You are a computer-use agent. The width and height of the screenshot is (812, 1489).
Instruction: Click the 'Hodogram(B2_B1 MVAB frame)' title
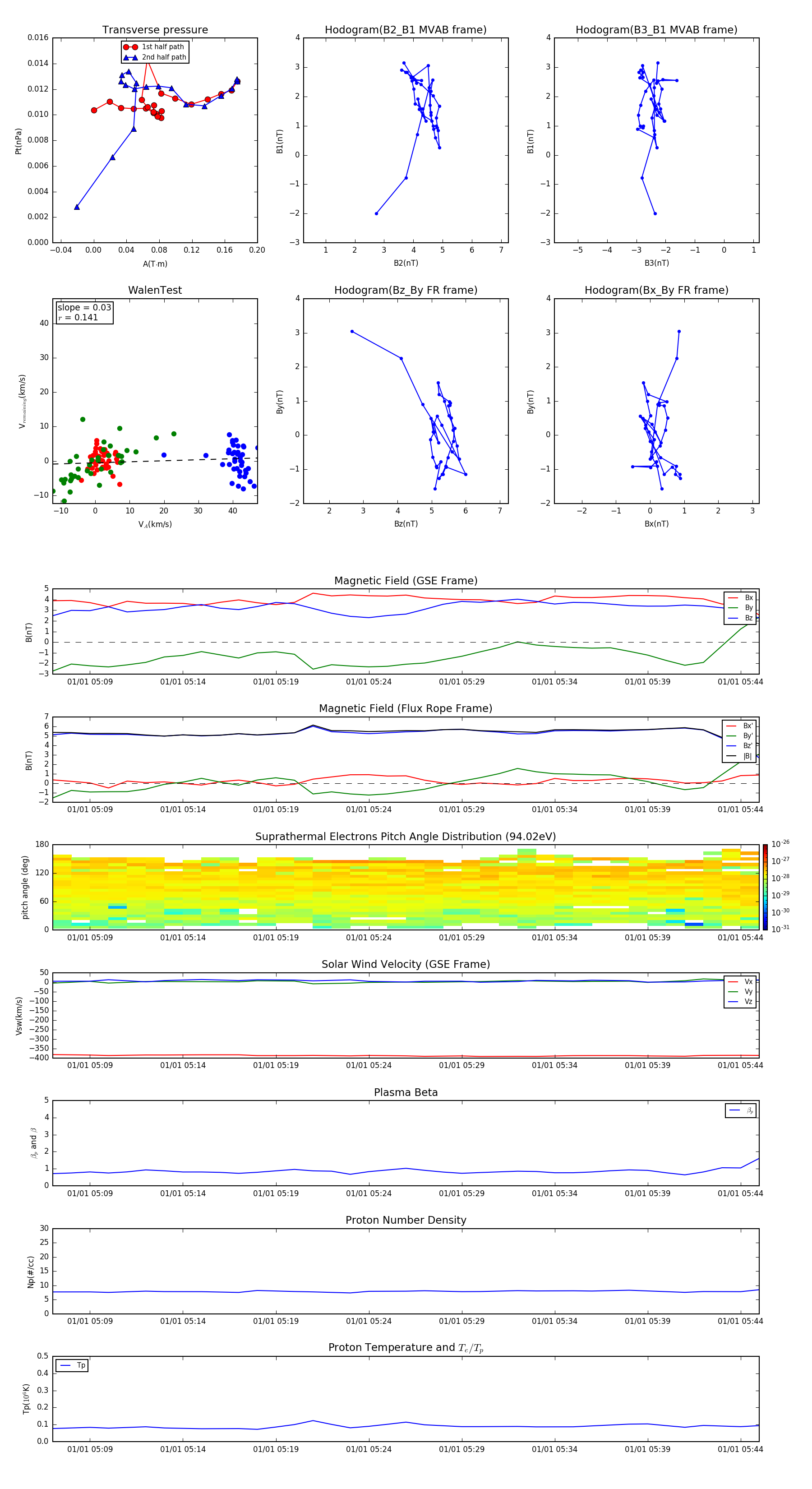click(x=406, y=30)
